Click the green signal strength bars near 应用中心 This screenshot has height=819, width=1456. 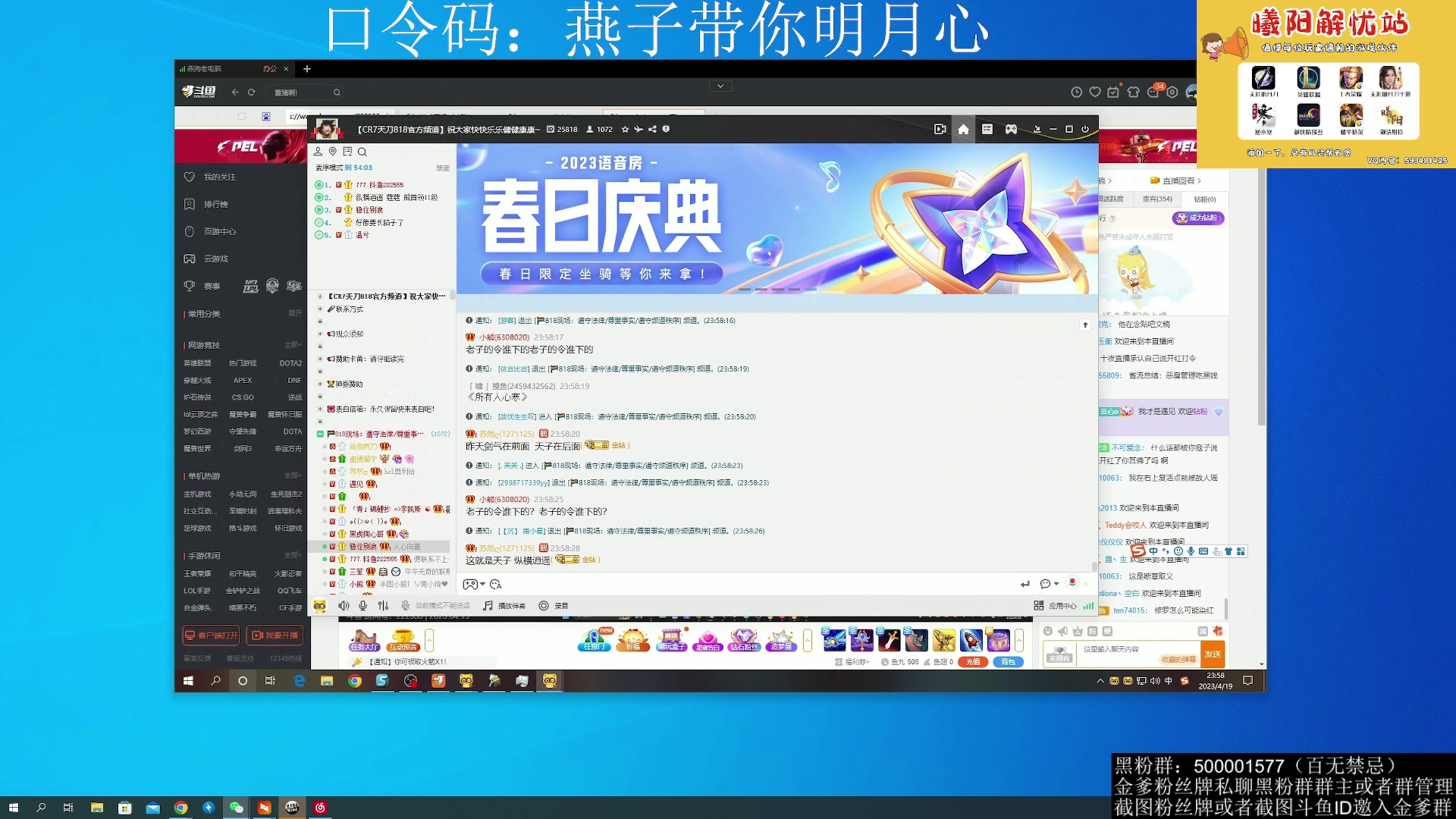[x=1087, y=607]
